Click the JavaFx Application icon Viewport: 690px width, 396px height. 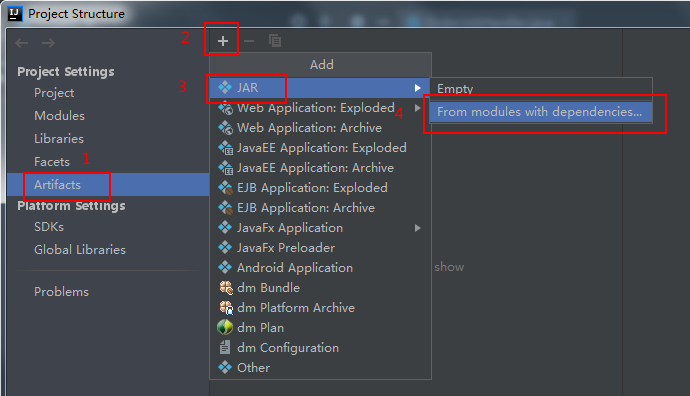[x=225, y=227]
